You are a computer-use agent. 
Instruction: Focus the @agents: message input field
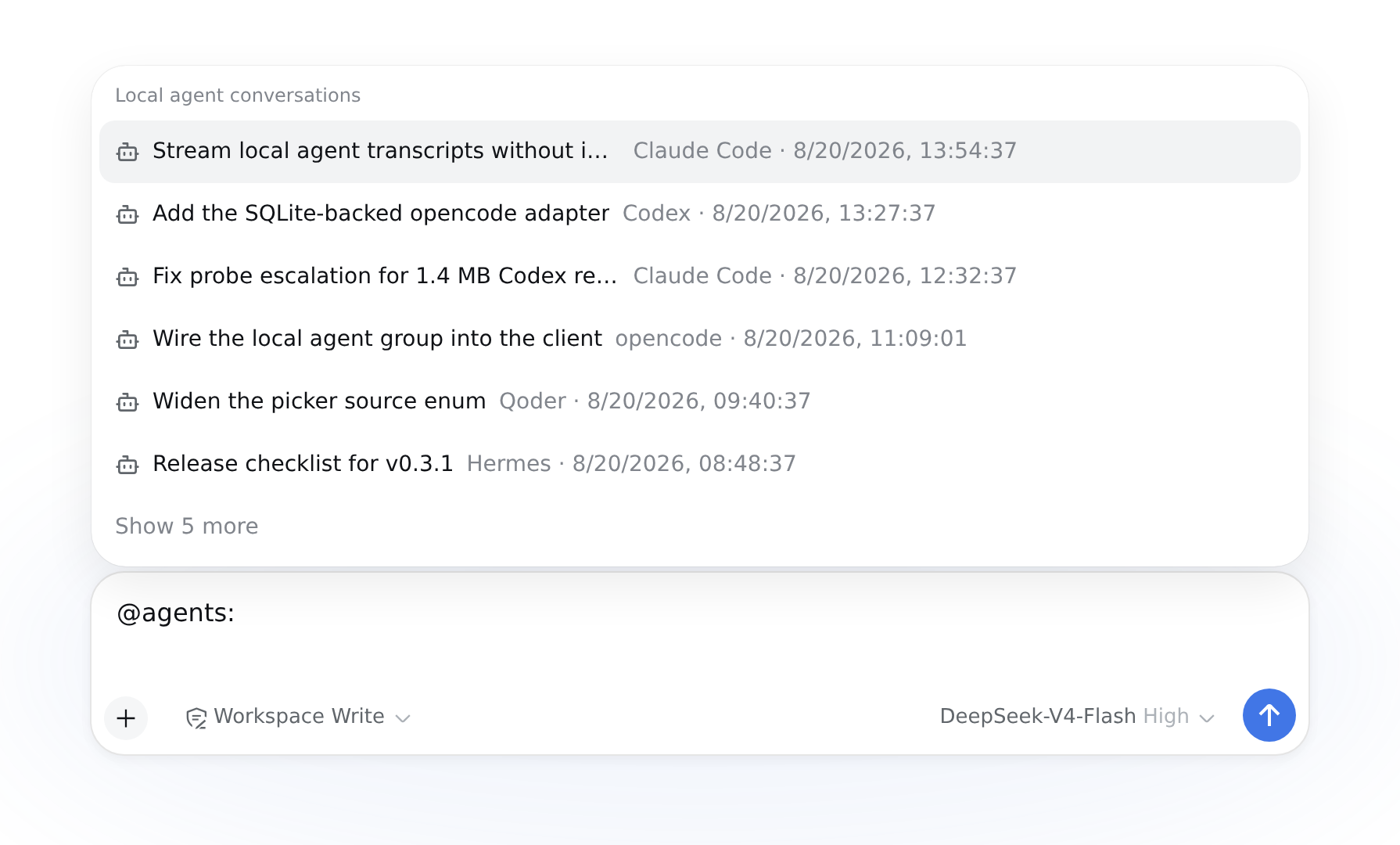[x=700, y=631]
